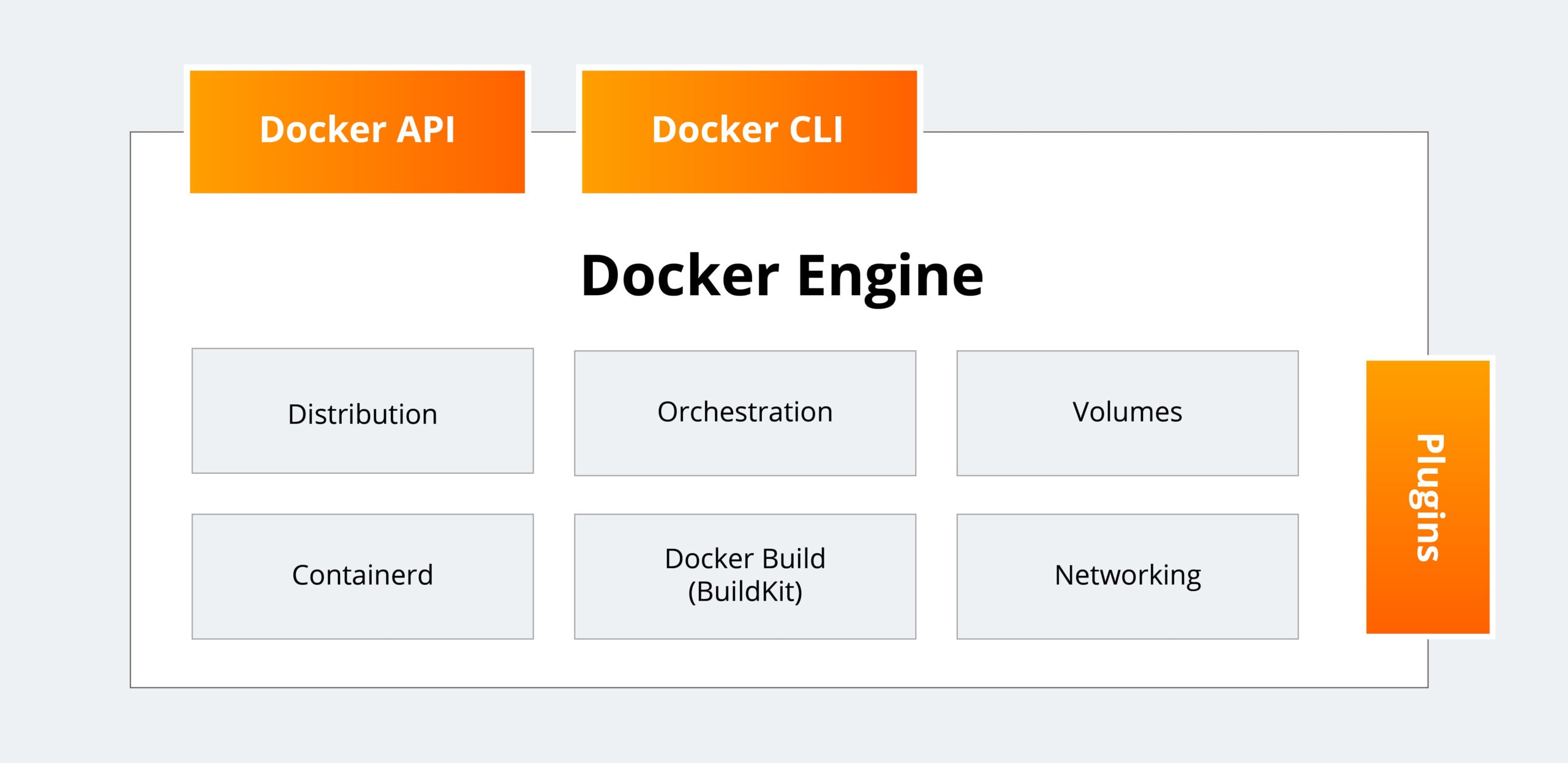Click the "(BuildKit)" text in parentheses
The image size is (1568, 763).
tap(745, 592)
